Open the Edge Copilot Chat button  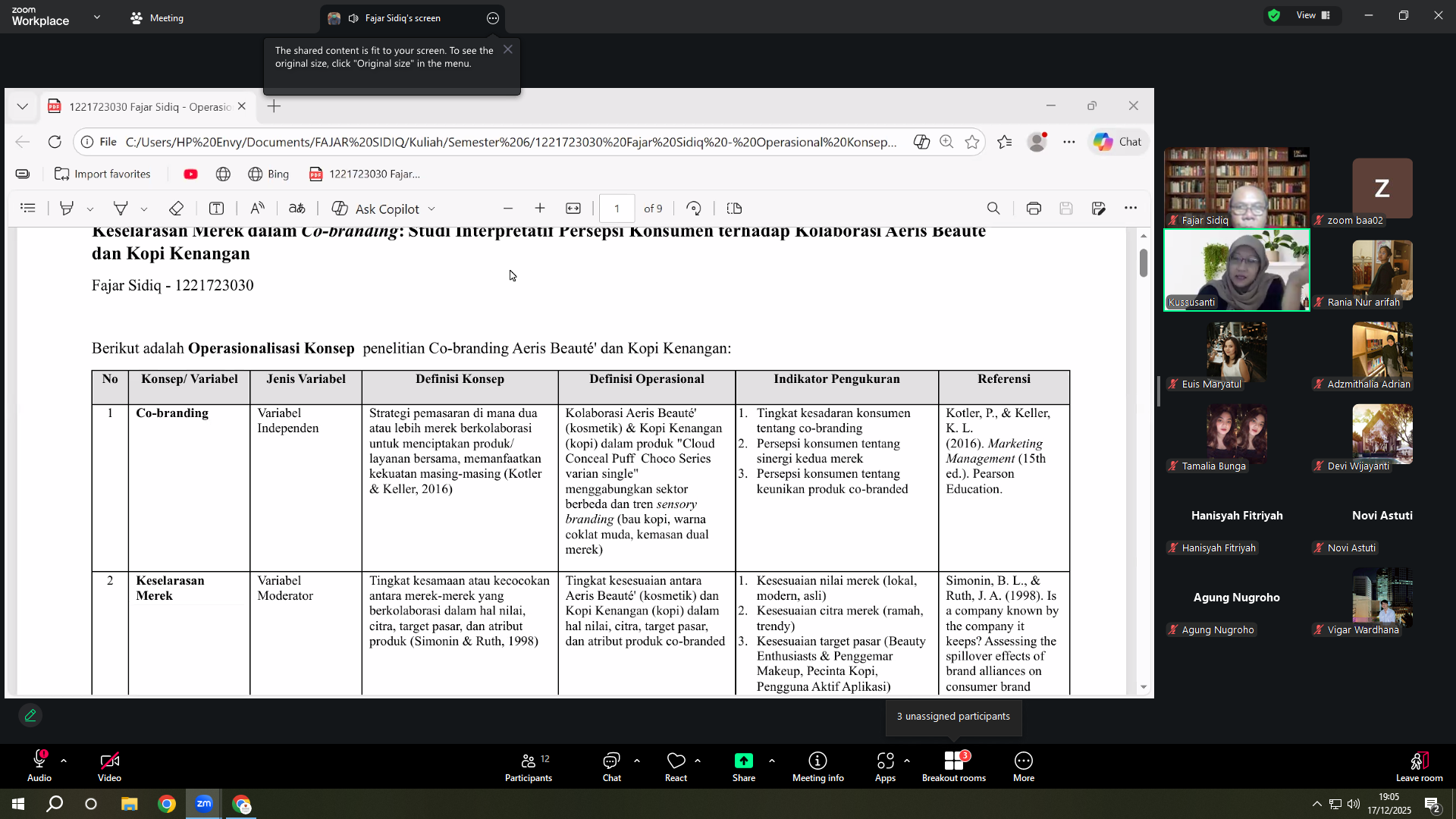click(x=1118, y=142)
